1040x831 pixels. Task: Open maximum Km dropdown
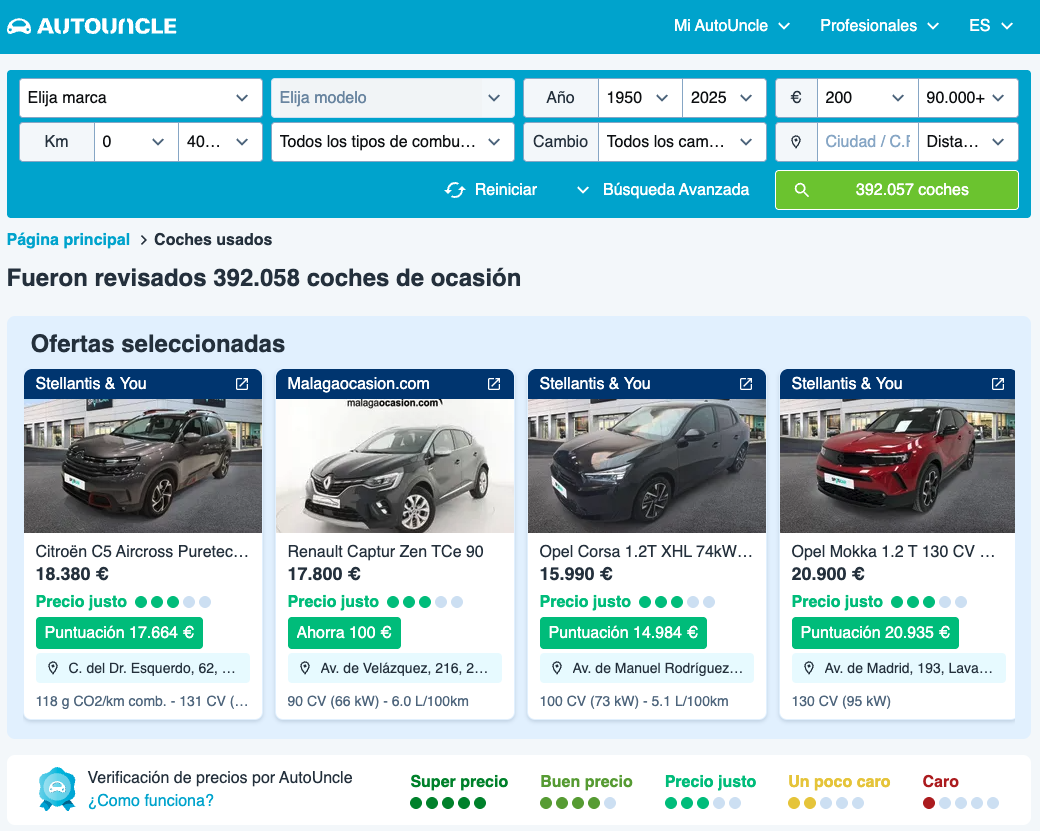tap(220, 142)
